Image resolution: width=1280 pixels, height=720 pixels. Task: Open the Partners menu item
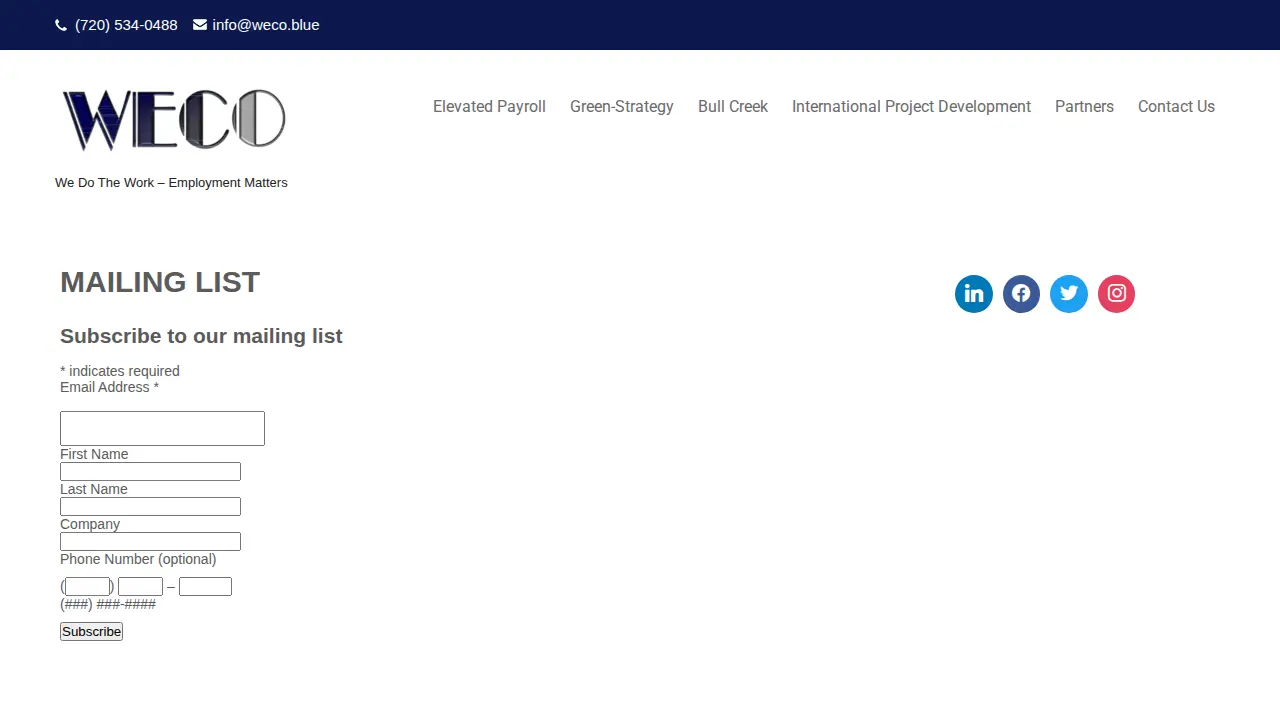[x=1084, y=106]
